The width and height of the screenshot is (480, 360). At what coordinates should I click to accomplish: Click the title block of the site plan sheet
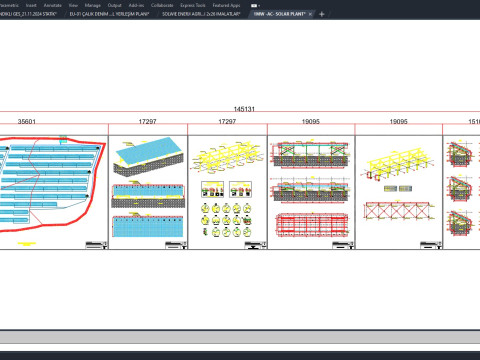97,245
